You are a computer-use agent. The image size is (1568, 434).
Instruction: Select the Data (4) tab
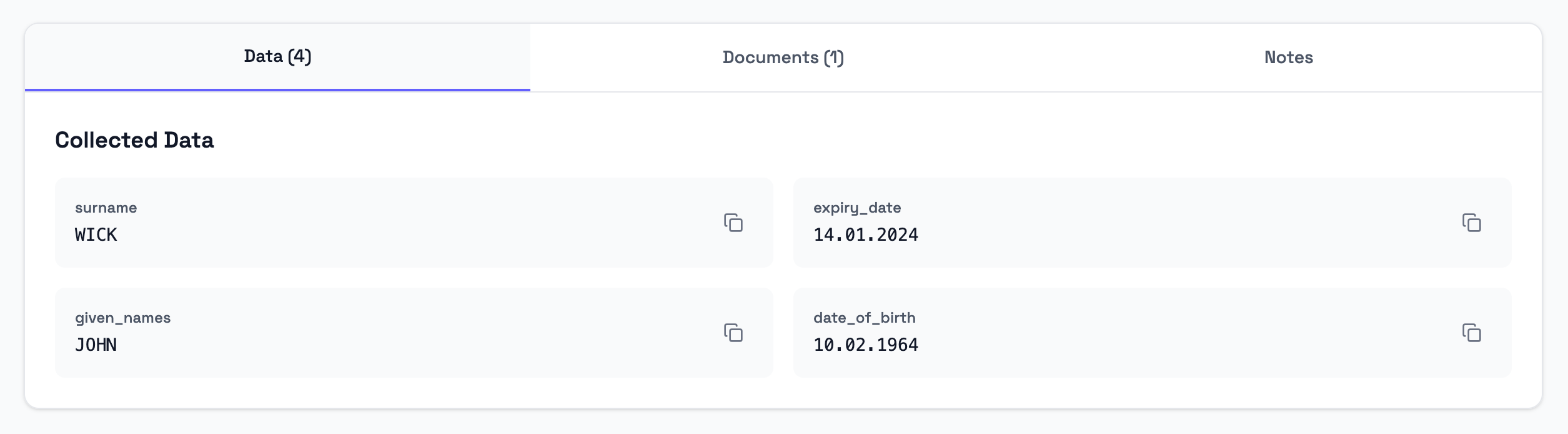277,57
